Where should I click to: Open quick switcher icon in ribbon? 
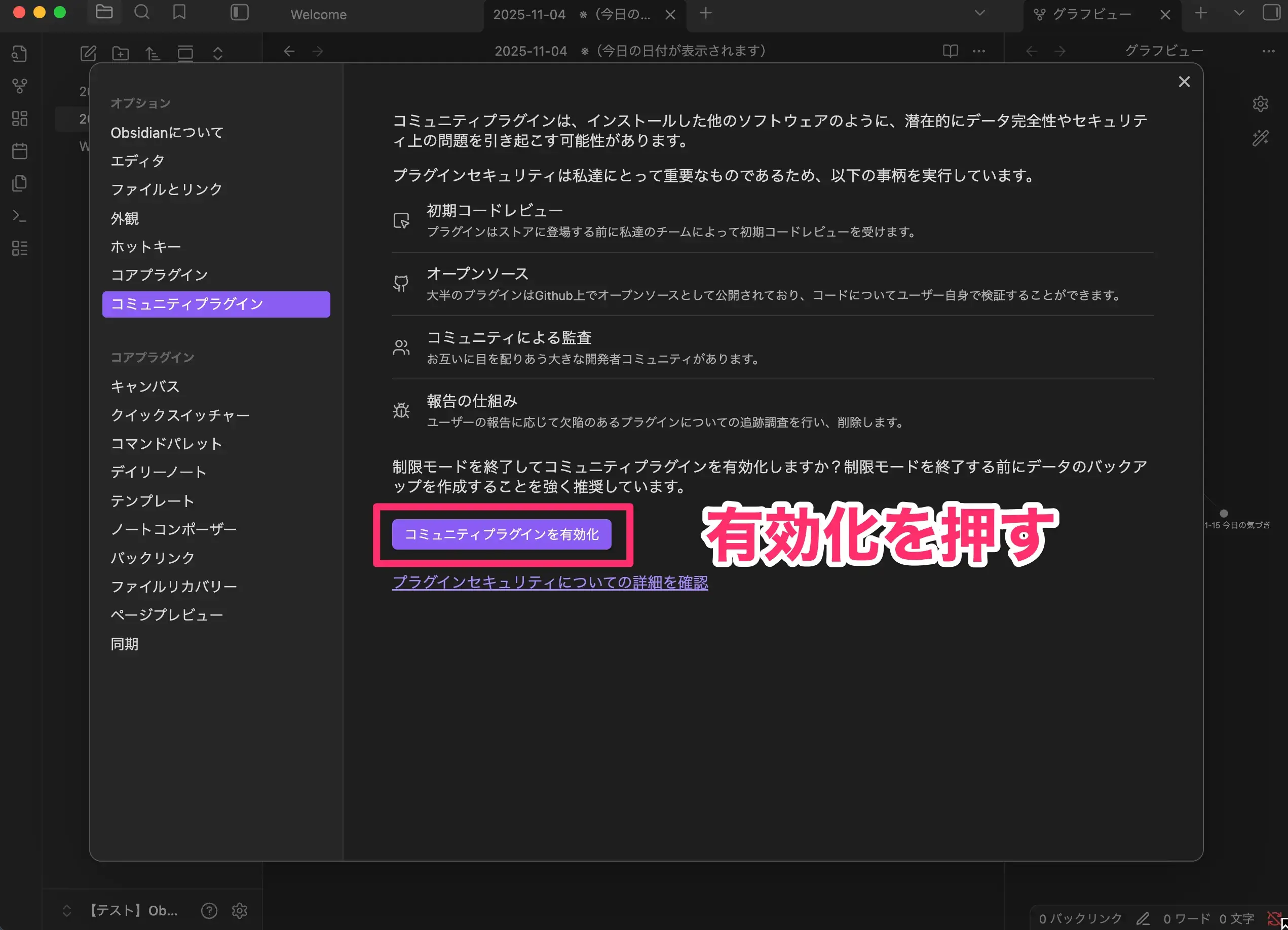[20, 53]
